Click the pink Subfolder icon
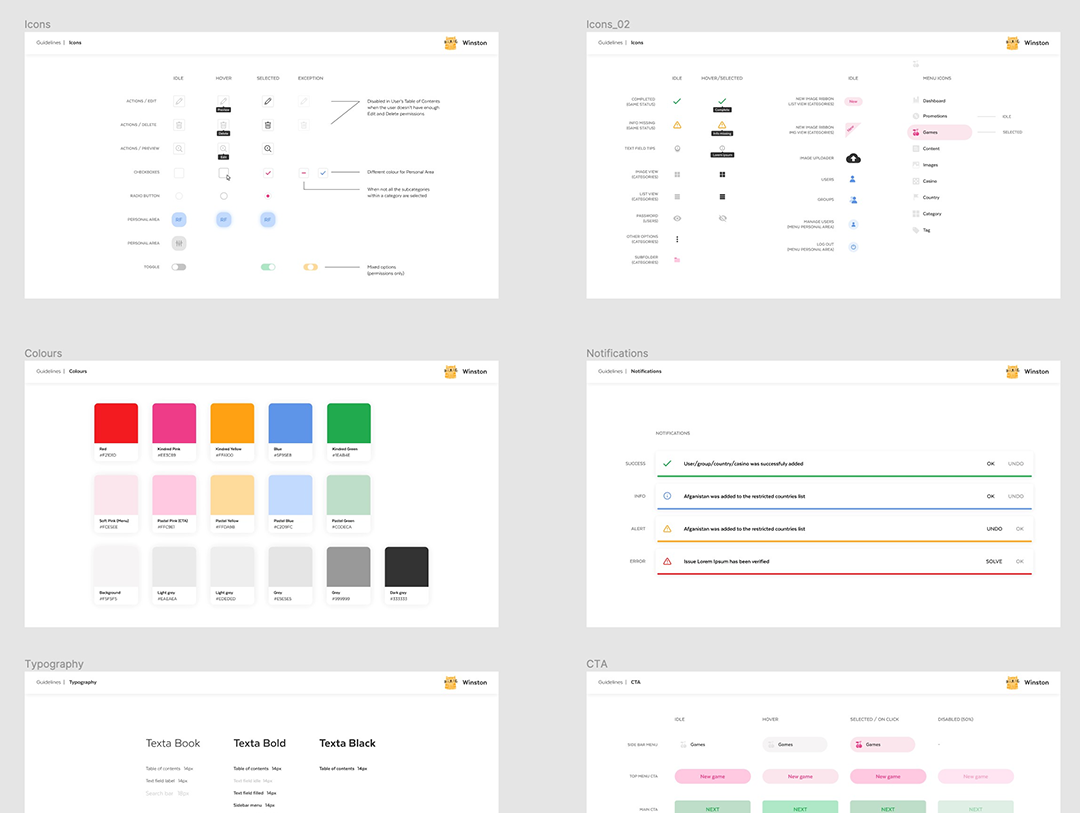Viewport: 1080px width, 813px height. point(677,260)
